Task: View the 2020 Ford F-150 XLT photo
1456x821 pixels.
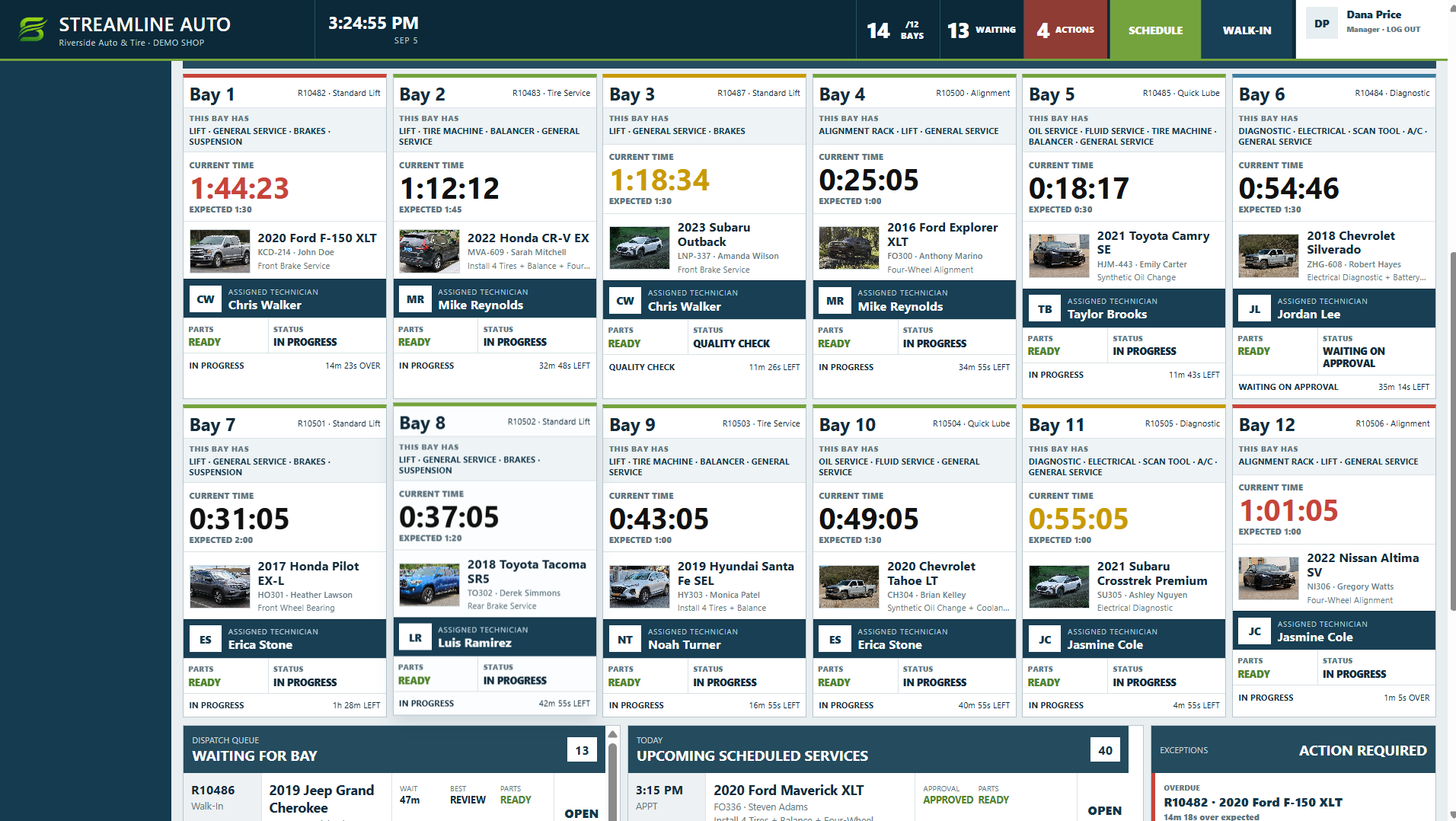Action: pos(219,251)
